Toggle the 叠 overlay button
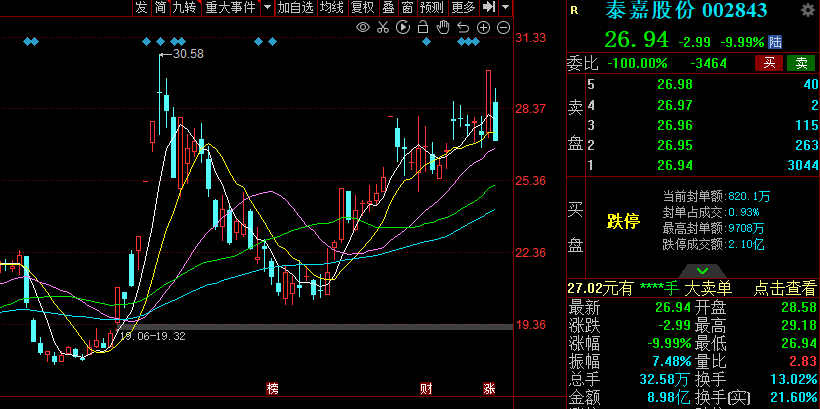The height and width of the screenshot is (409, 820). (x=388, y=7)
